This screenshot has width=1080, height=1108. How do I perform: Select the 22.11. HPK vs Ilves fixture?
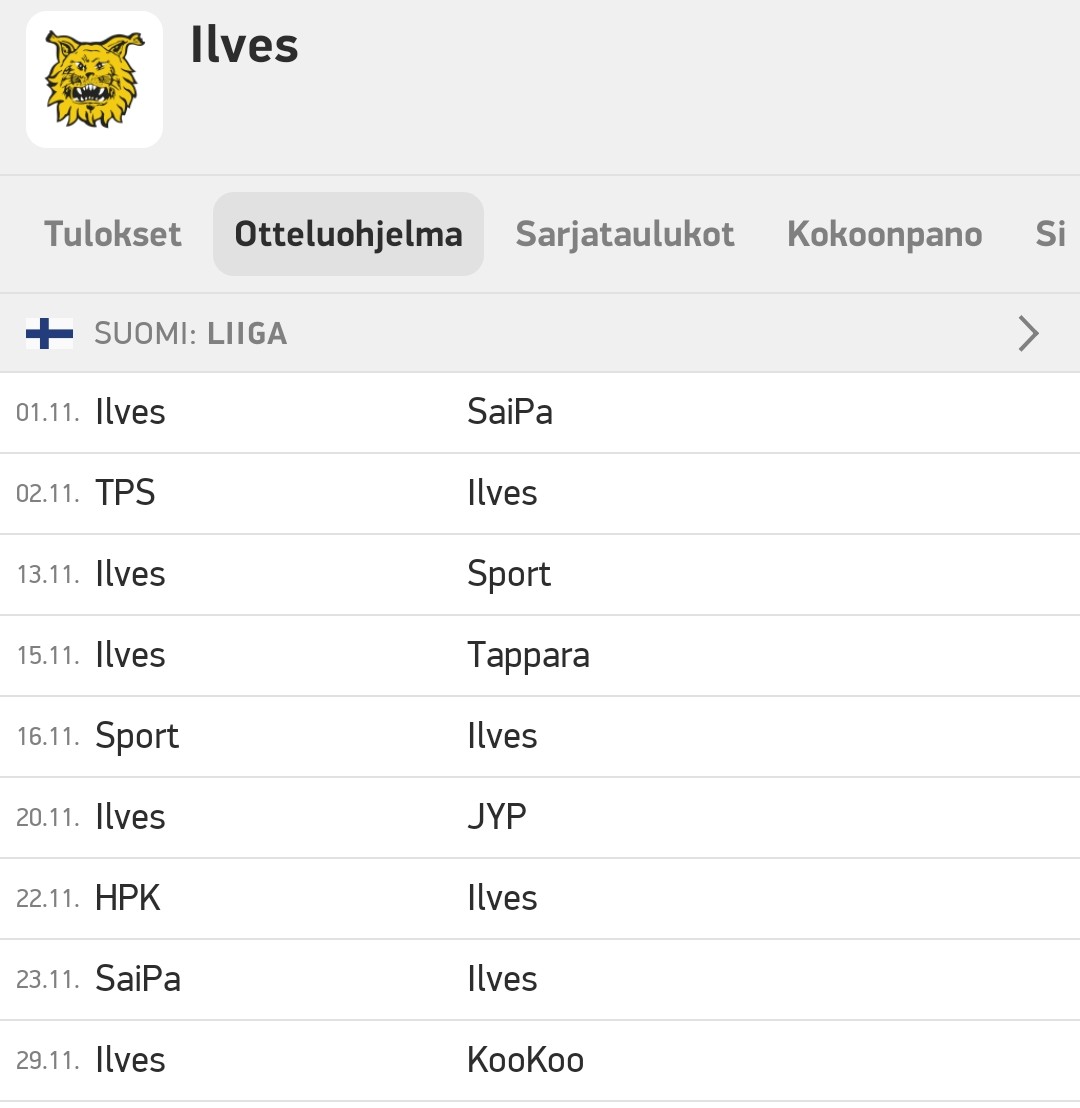[540, 899]
